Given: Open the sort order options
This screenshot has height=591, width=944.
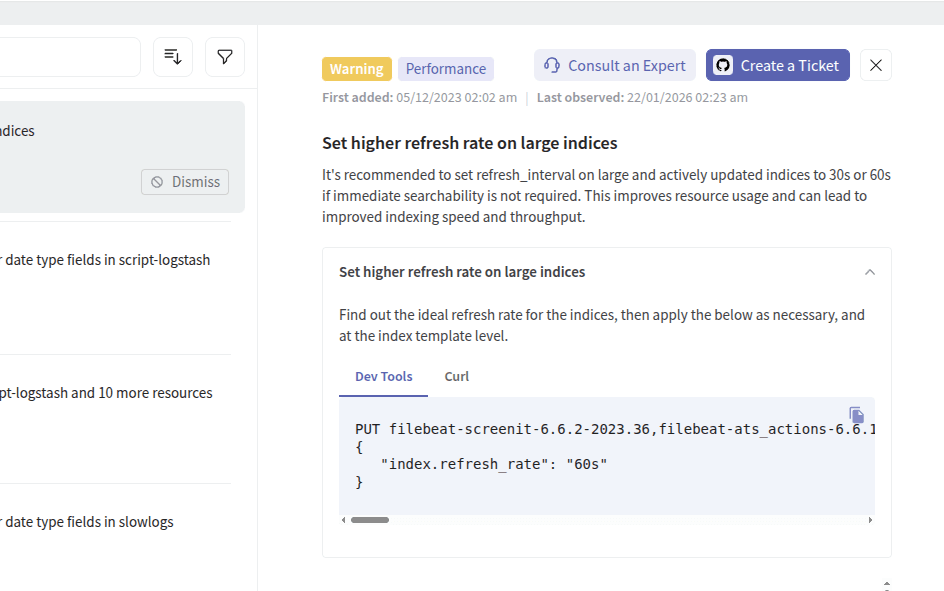Looking at the screenshot, I should (x=172, y=57).
